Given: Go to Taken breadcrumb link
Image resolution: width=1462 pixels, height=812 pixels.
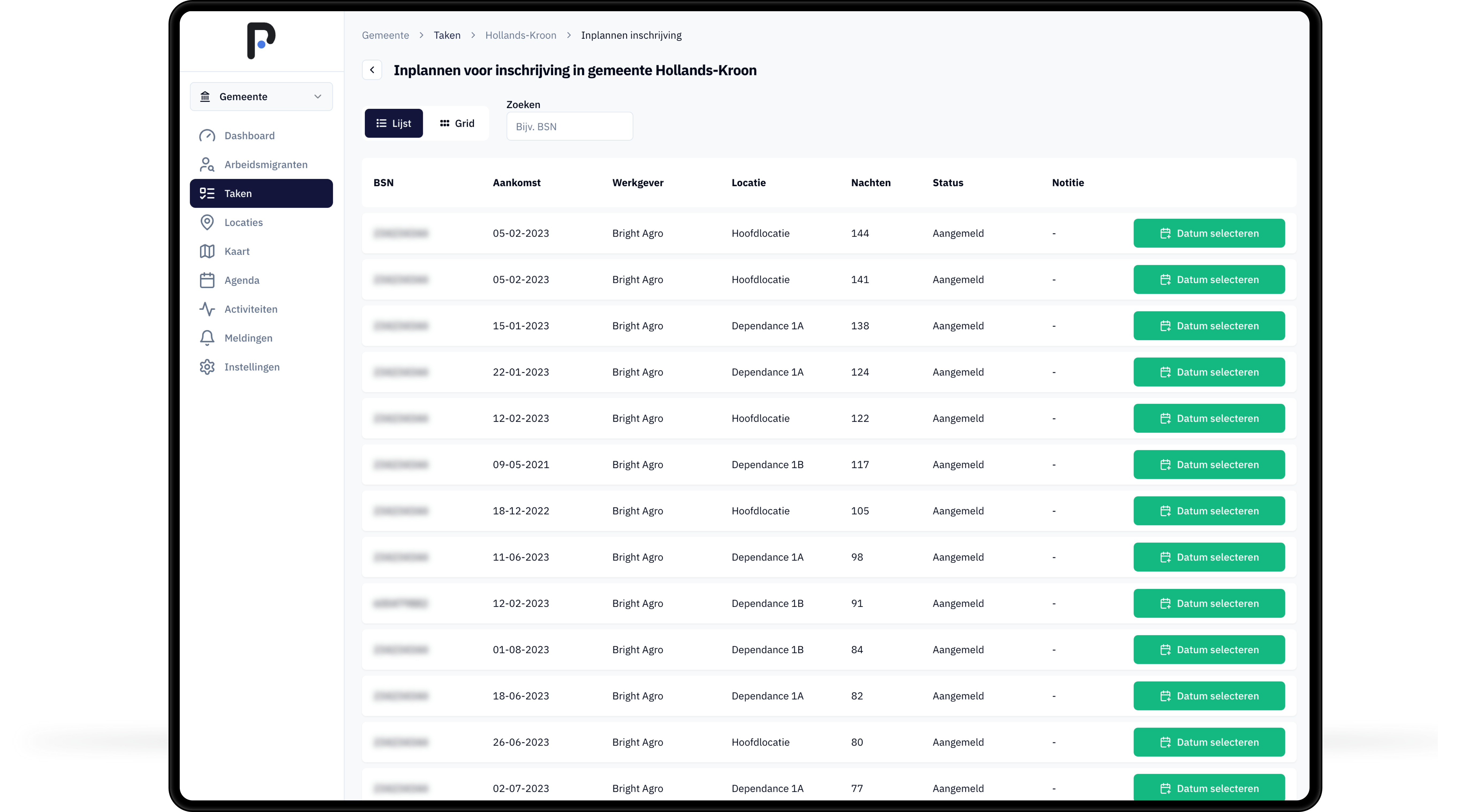Looking at the screenshot, I should (x=447, y=35).
